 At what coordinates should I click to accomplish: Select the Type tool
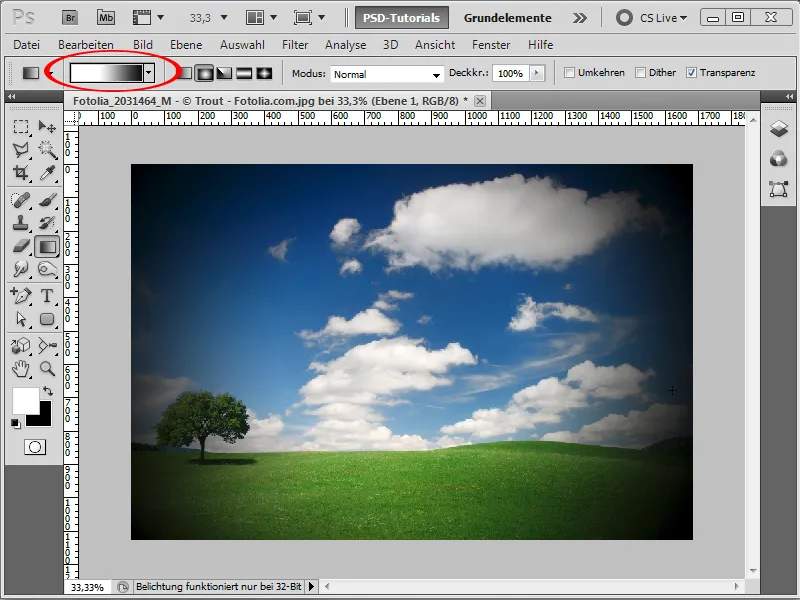click(x=47, y=295)
